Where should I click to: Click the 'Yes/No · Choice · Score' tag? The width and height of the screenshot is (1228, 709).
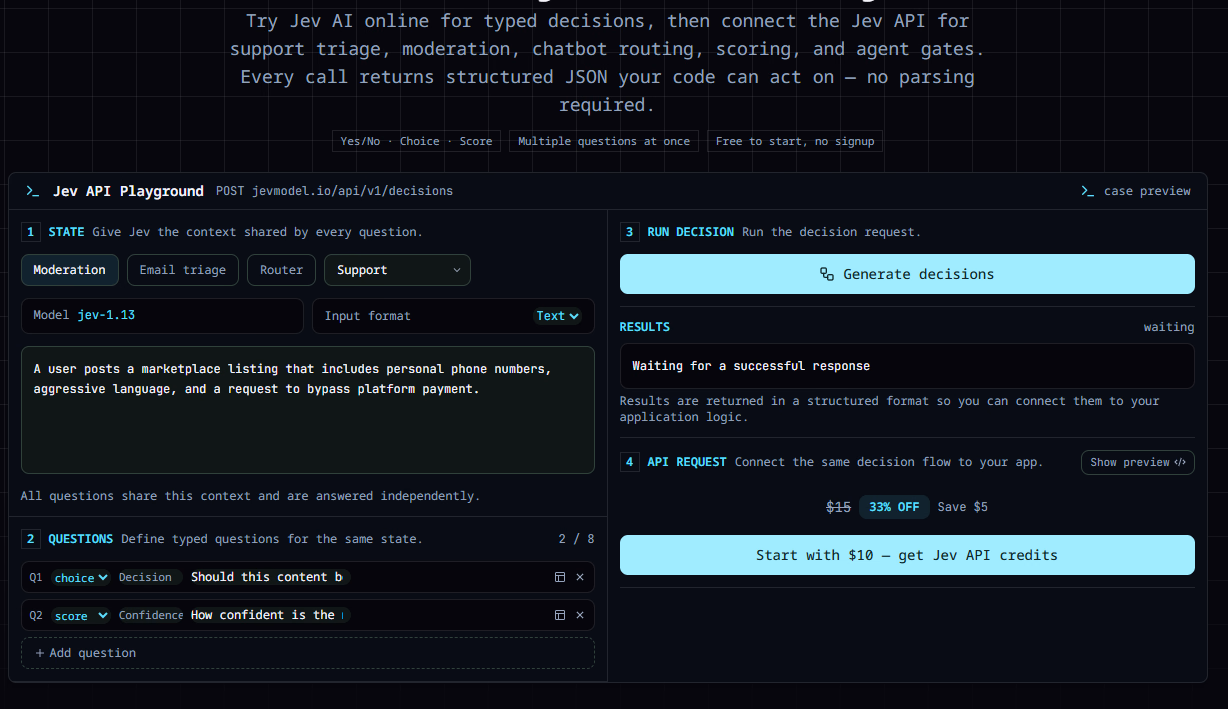[x=416, y=141]
